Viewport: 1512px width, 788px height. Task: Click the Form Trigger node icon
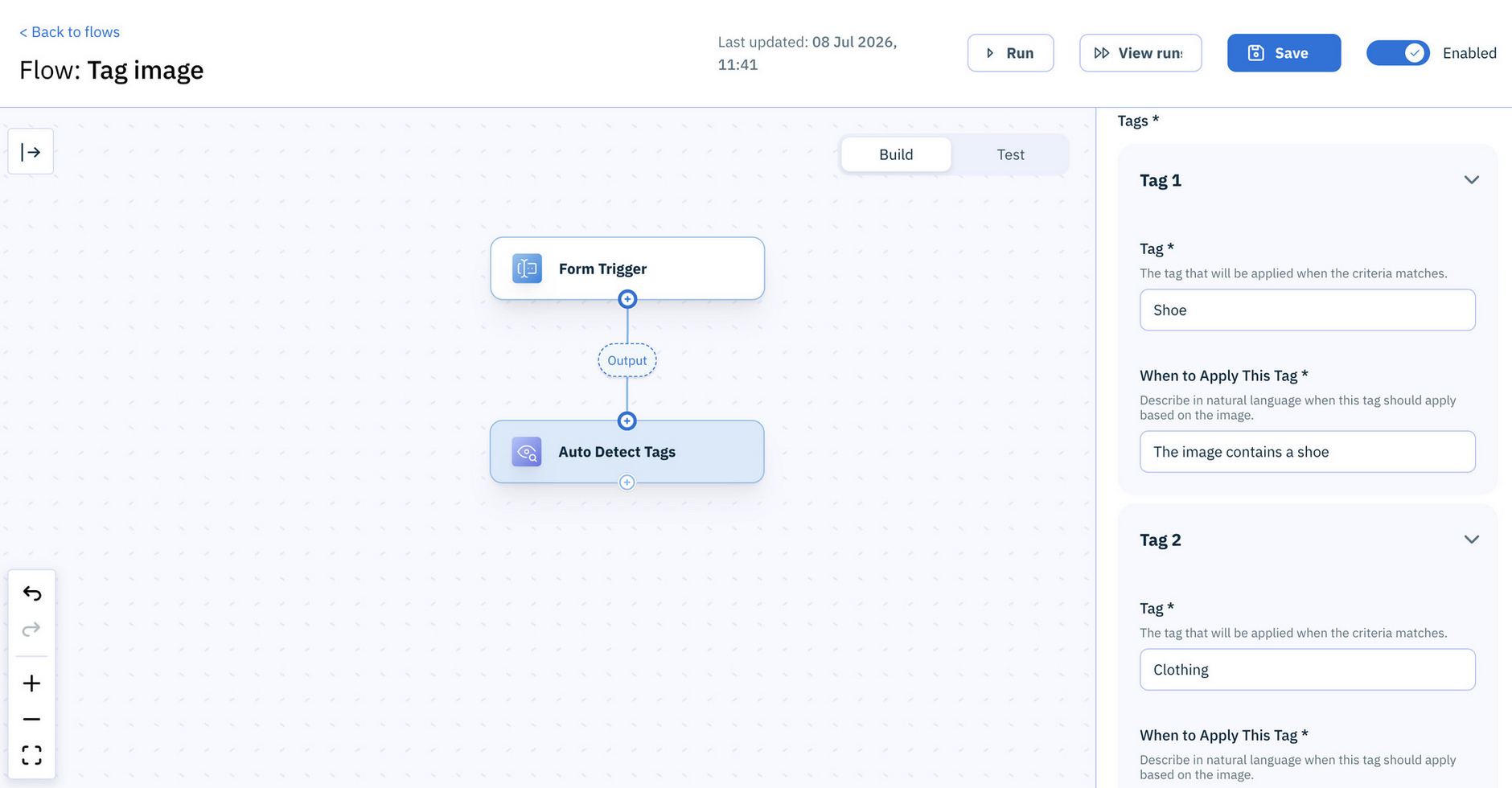tap(527, 269)
